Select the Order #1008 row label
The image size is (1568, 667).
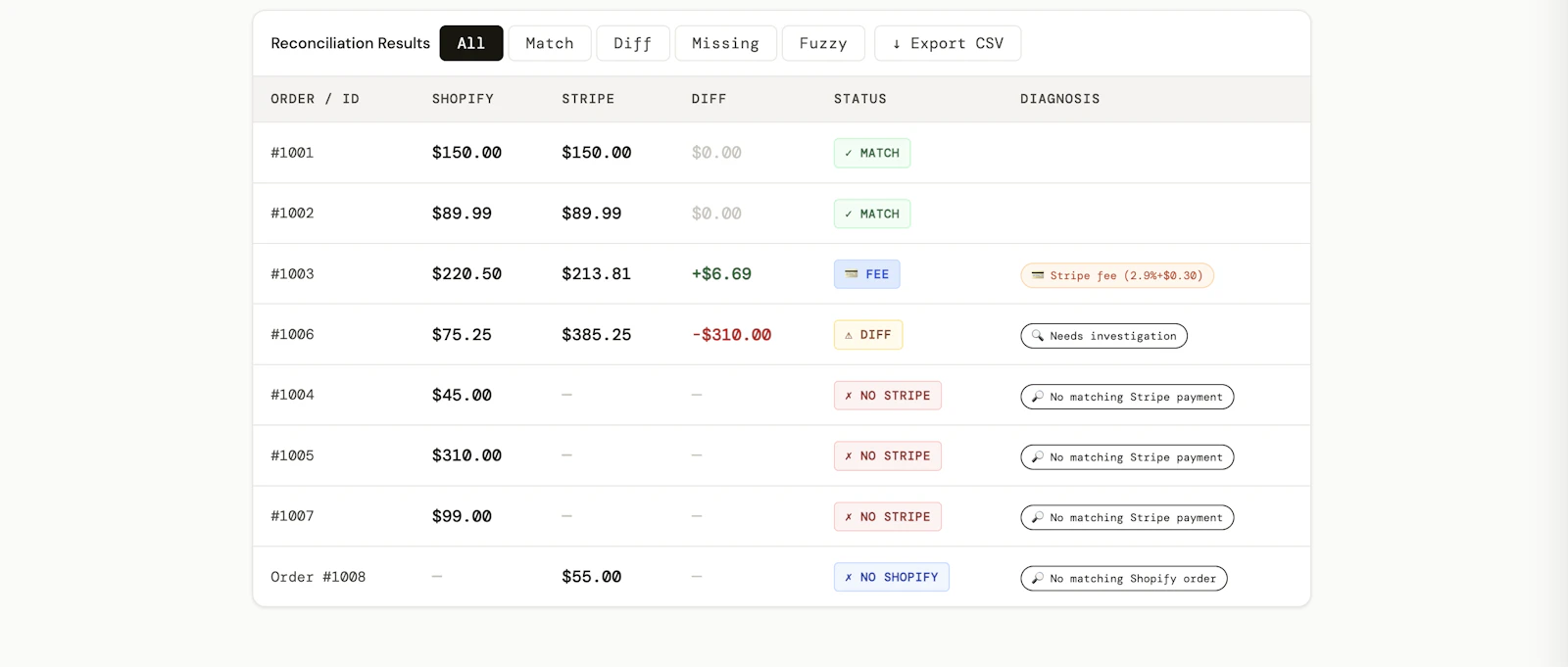click(318, 578)
